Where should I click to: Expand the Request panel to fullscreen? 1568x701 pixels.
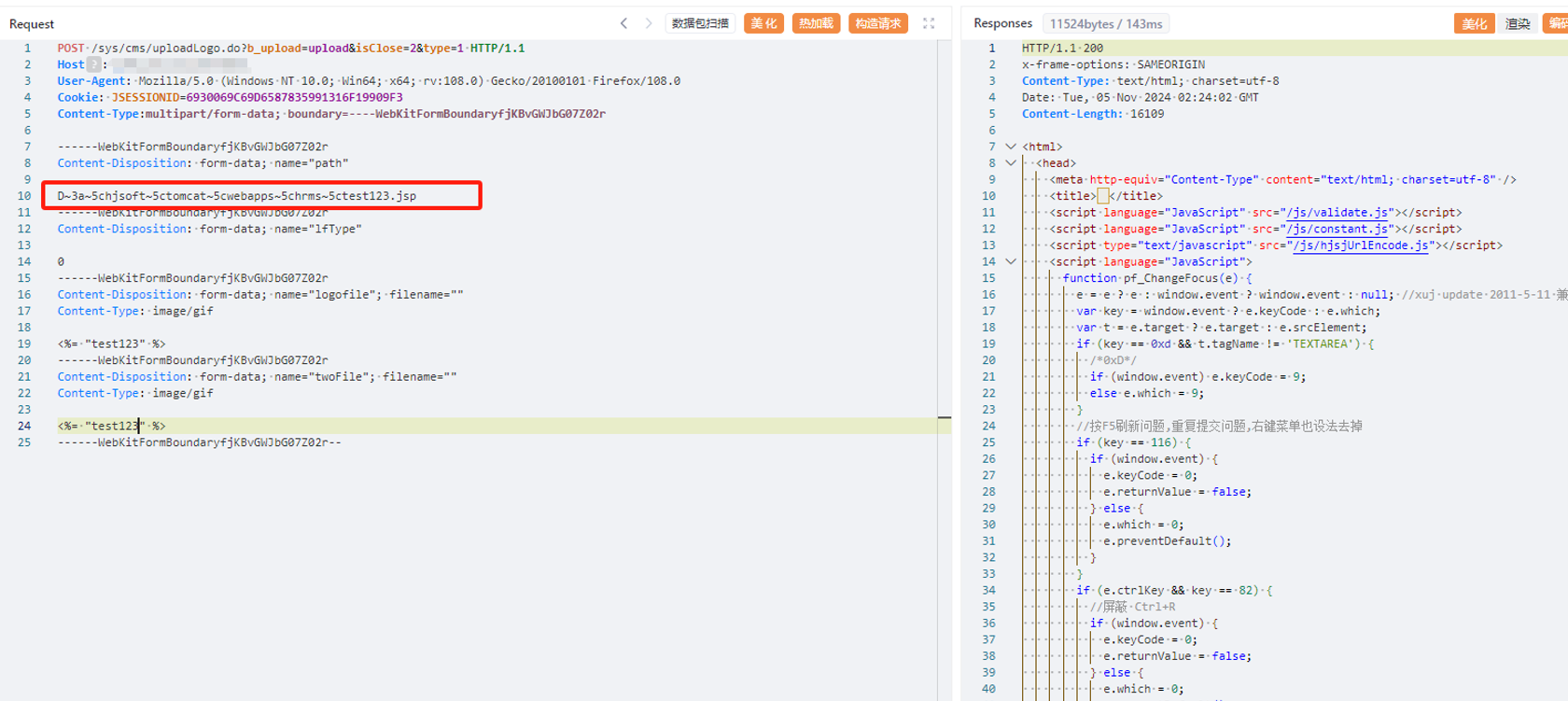(929, 23)
